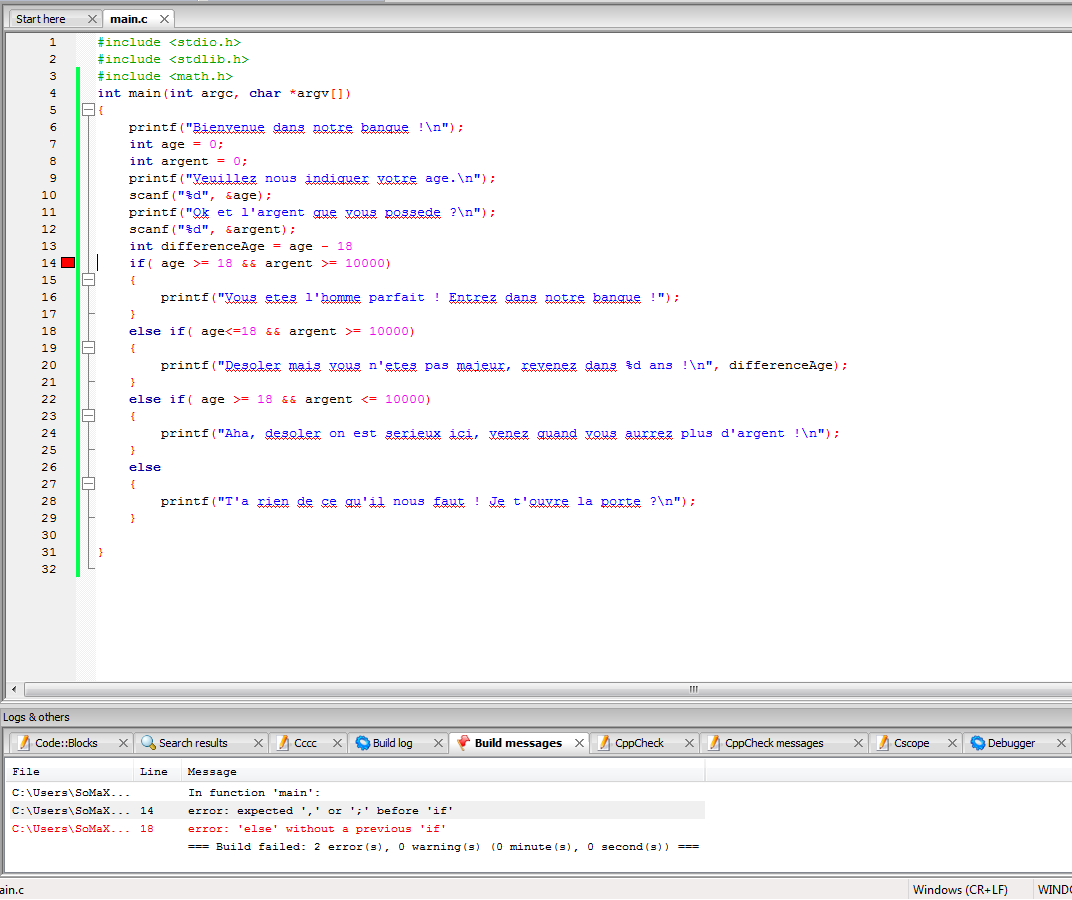Toggle a breakpoint on line 6
The width and height of the screenshot is (1072, 900).
click(67, 127)
